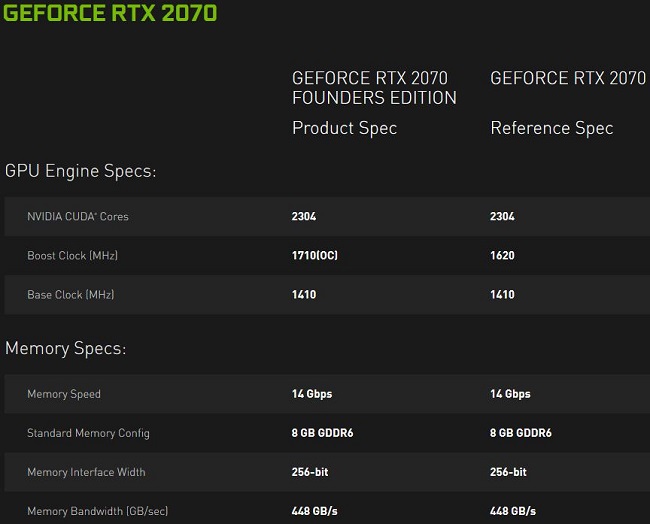Click the GEFORCE RTX 2070 green title

point(110,13)
